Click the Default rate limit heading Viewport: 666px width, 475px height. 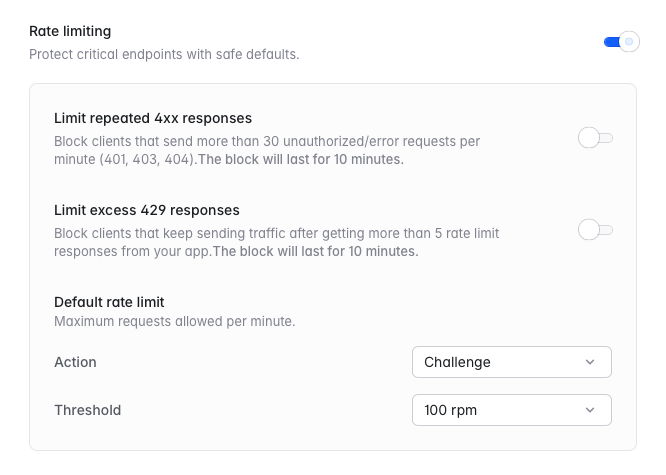pos(109,302)
